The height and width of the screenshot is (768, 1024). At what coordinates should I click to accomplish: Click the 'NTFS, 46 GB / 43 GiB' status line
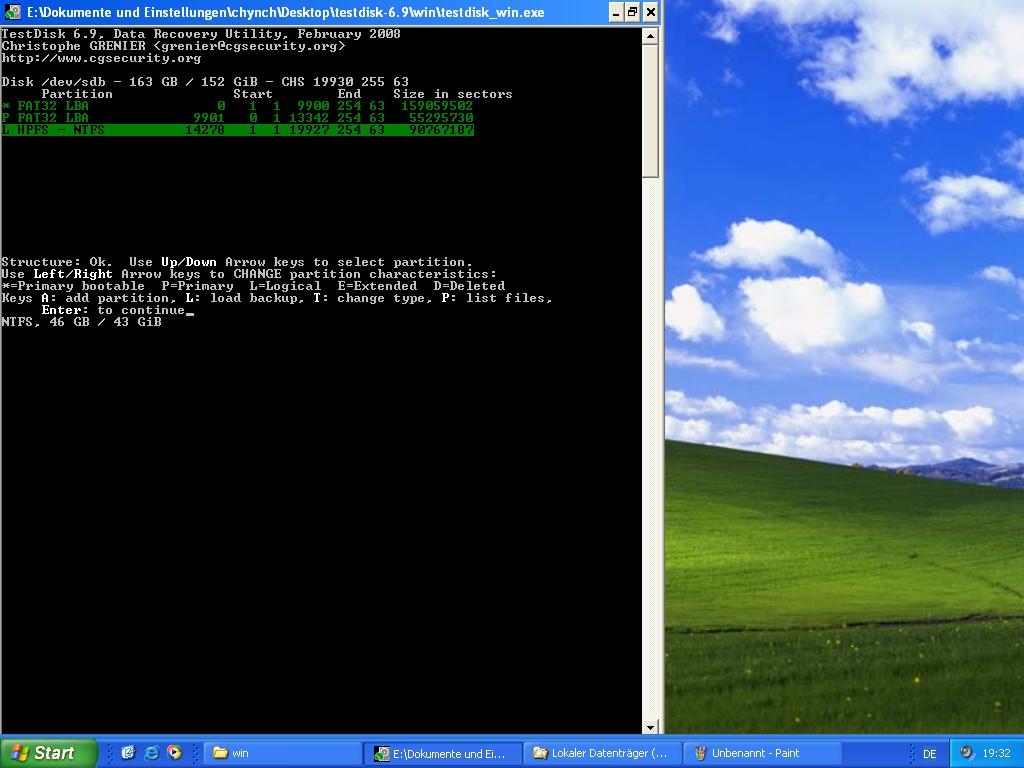(x=82, y=322)
